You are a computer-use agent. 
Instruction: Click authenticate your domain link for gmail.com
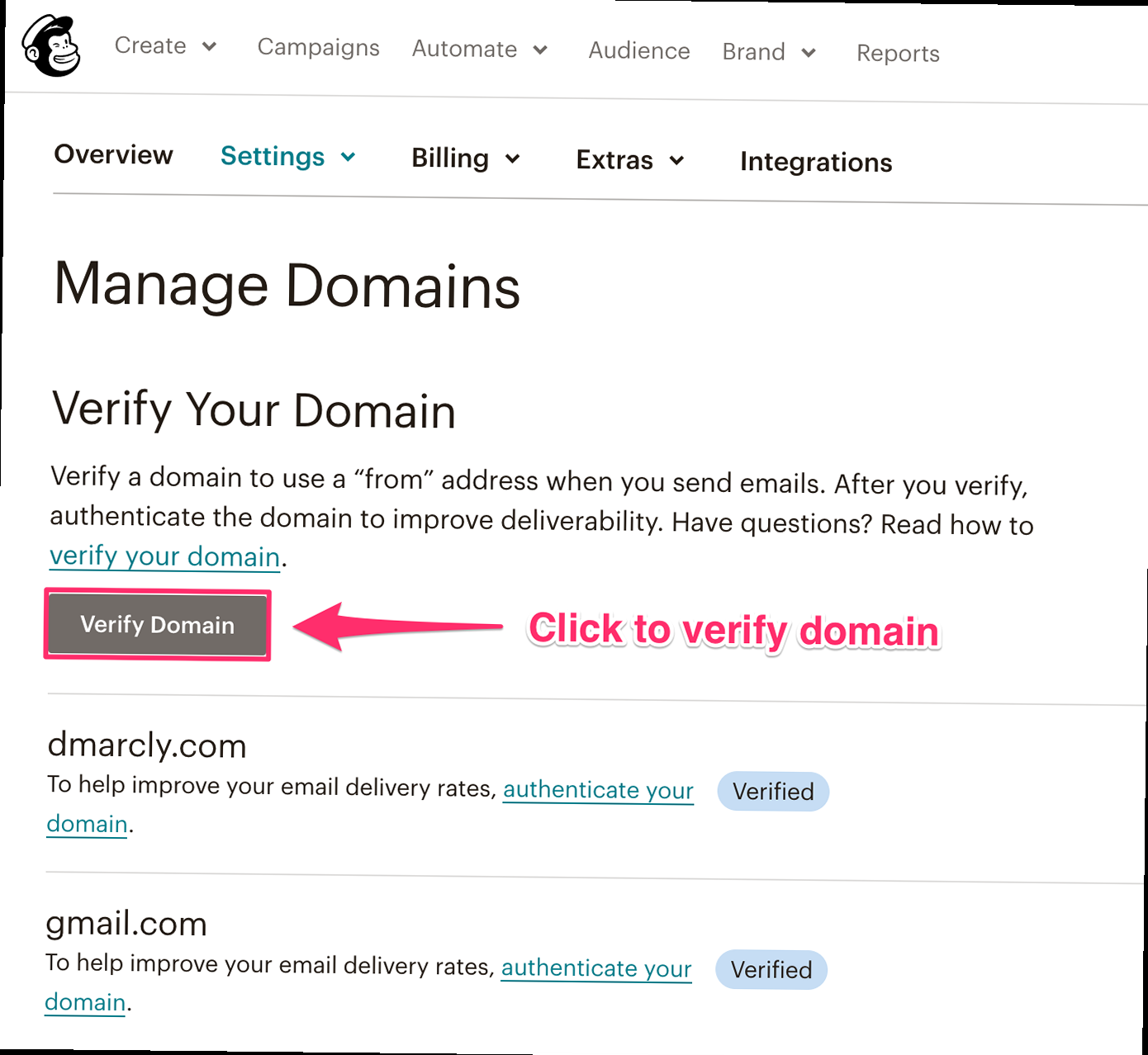pos(596,967)
